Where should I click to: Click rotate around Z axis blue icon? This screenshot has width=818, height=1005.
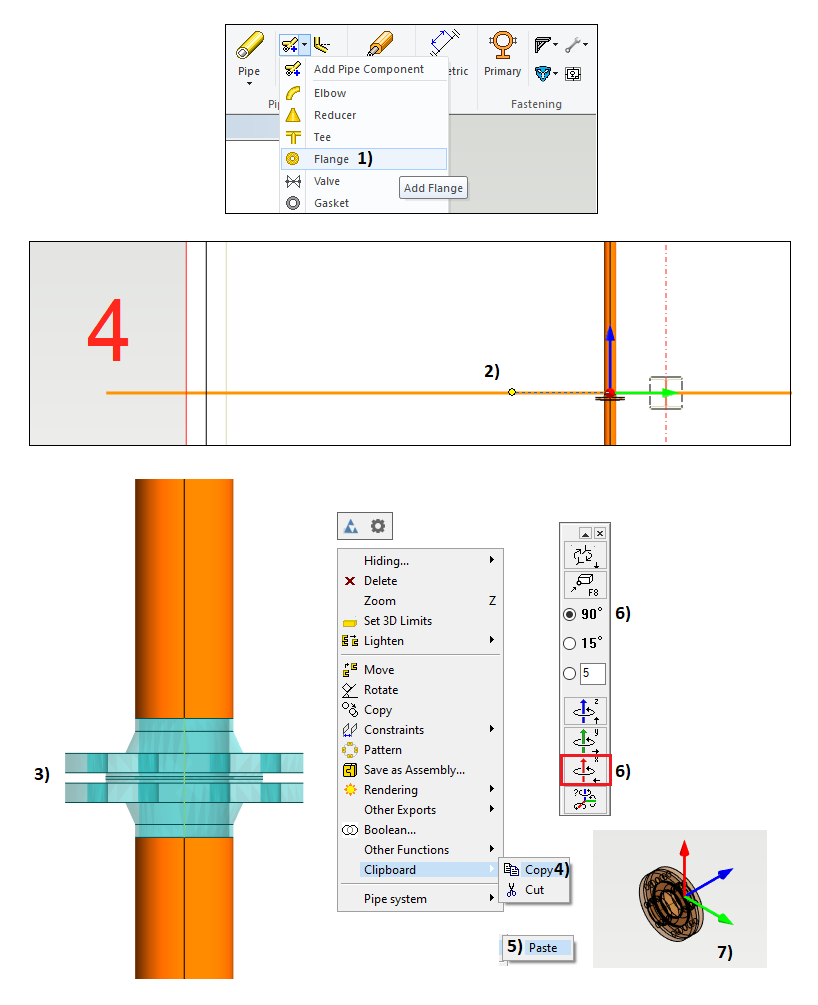(x=585, y=711)
